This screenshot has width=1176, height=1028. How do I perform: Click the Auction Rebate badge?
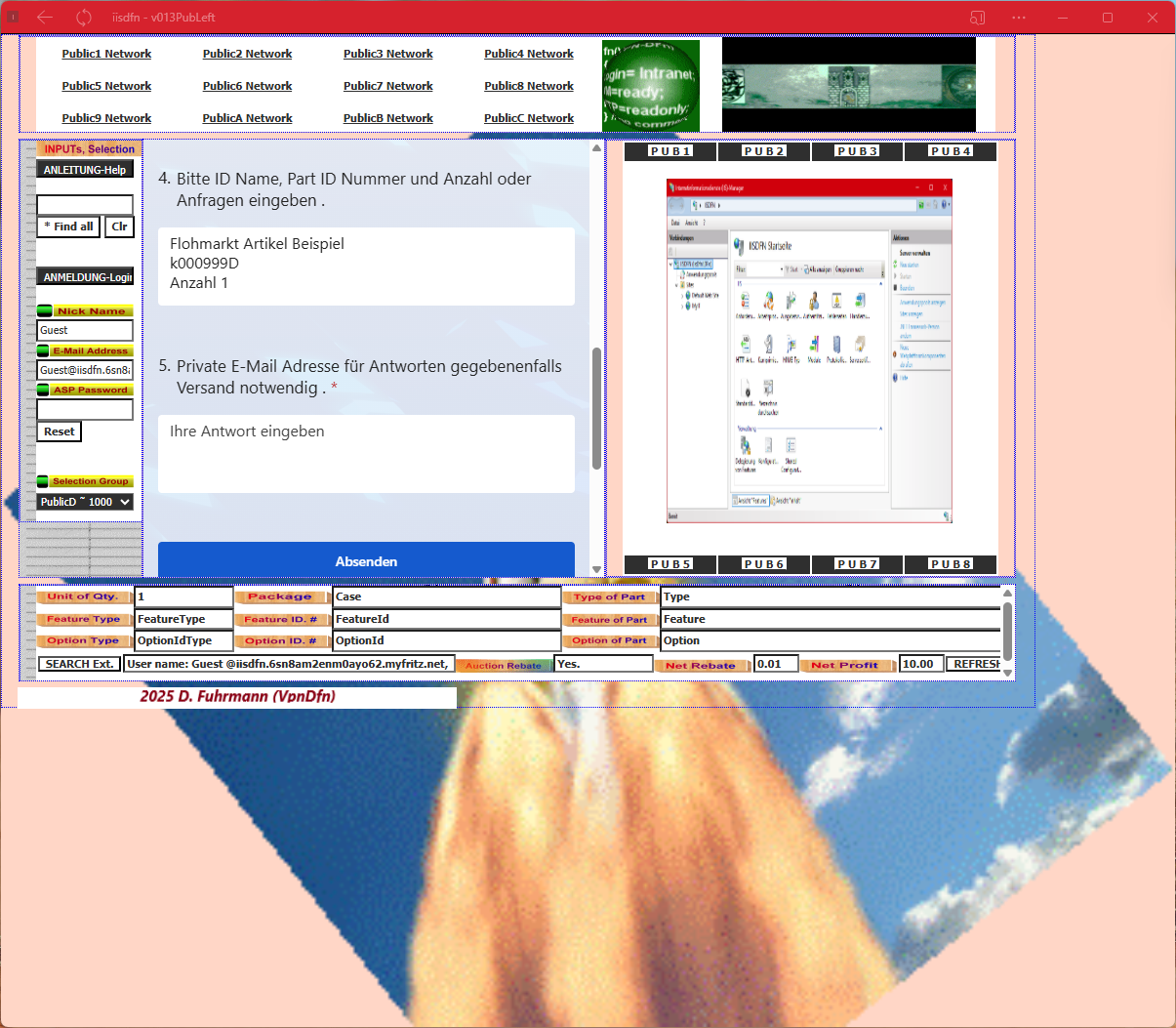coord(504,663)
